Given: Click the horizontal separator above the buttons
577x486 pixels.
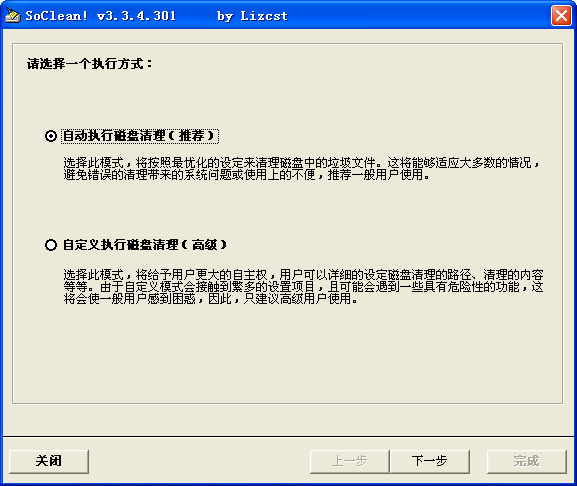Looking at the screenshot, I should (288, 437).
